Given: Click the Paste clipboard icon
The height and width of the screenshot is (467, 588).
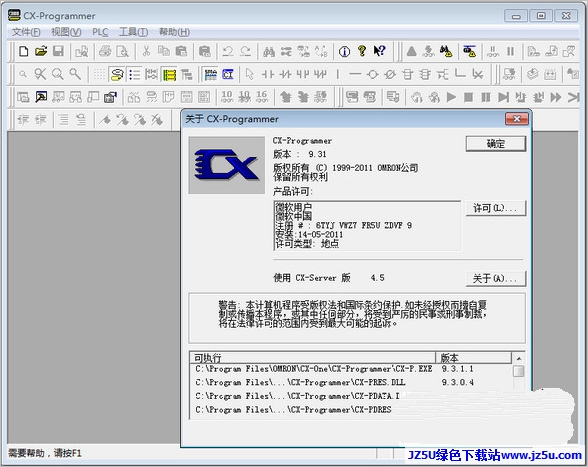Looking at the screenshot, I should [181, 51].
